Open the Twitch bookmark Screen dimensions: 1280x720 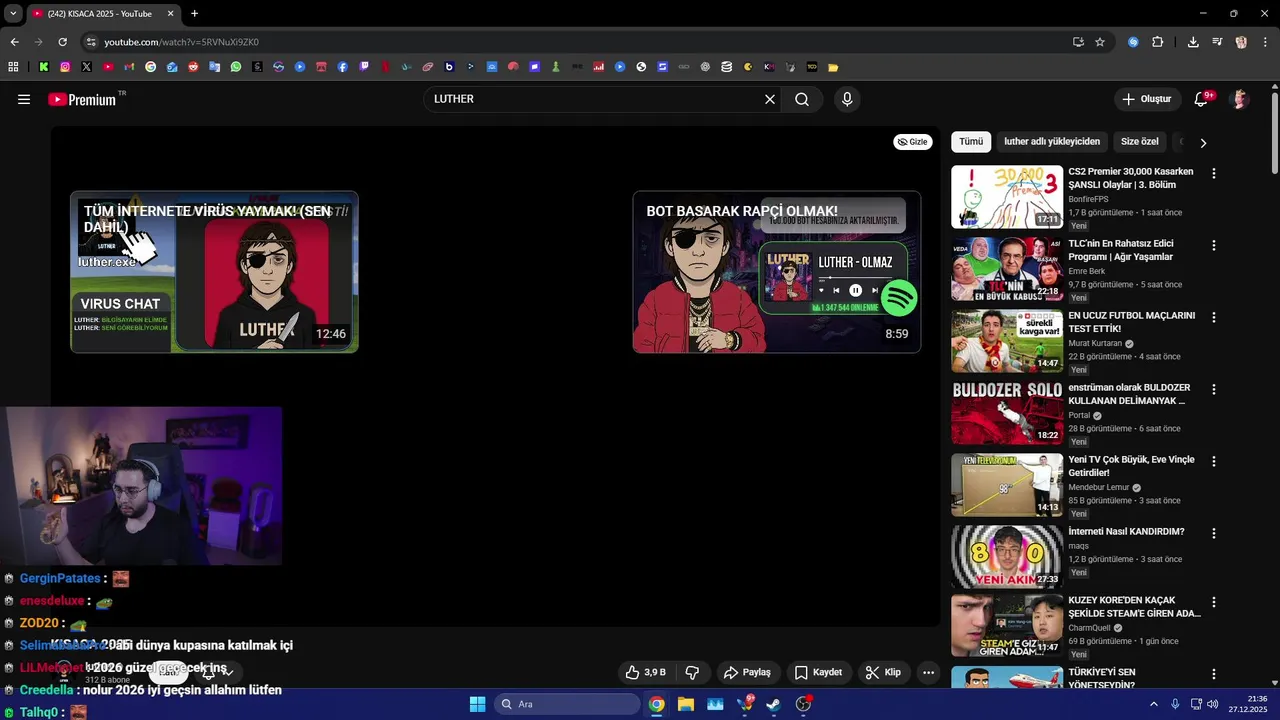click(364, 67)
